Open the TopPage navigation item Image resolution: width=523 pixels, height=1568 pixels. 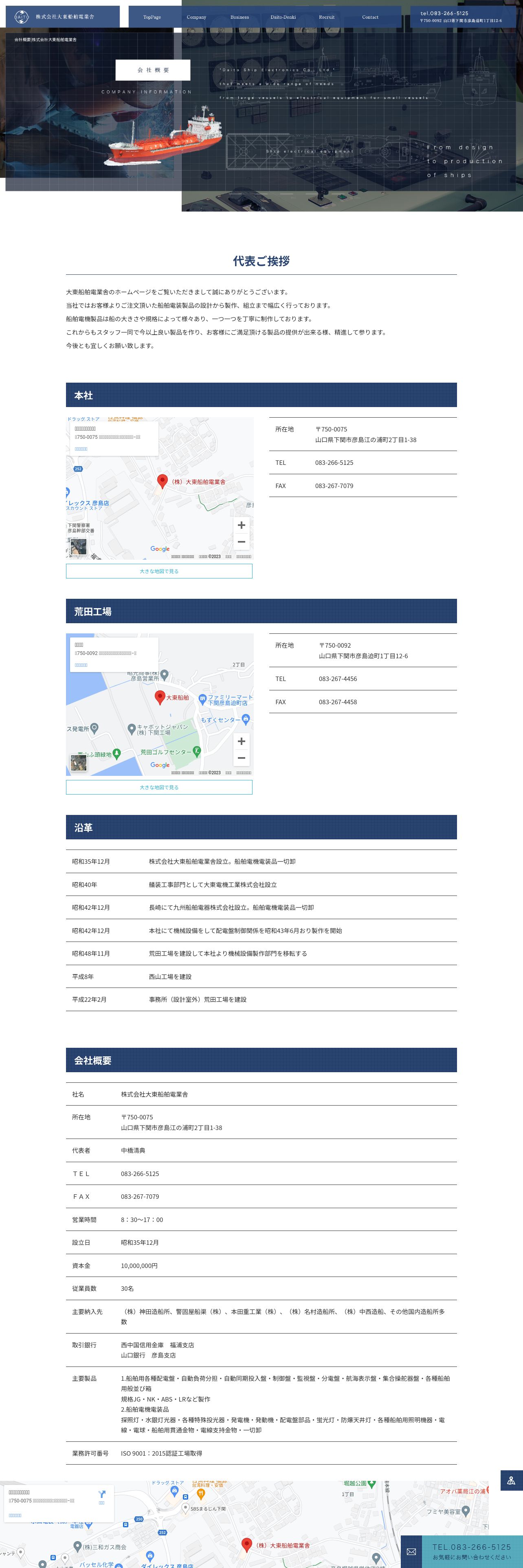152,17
